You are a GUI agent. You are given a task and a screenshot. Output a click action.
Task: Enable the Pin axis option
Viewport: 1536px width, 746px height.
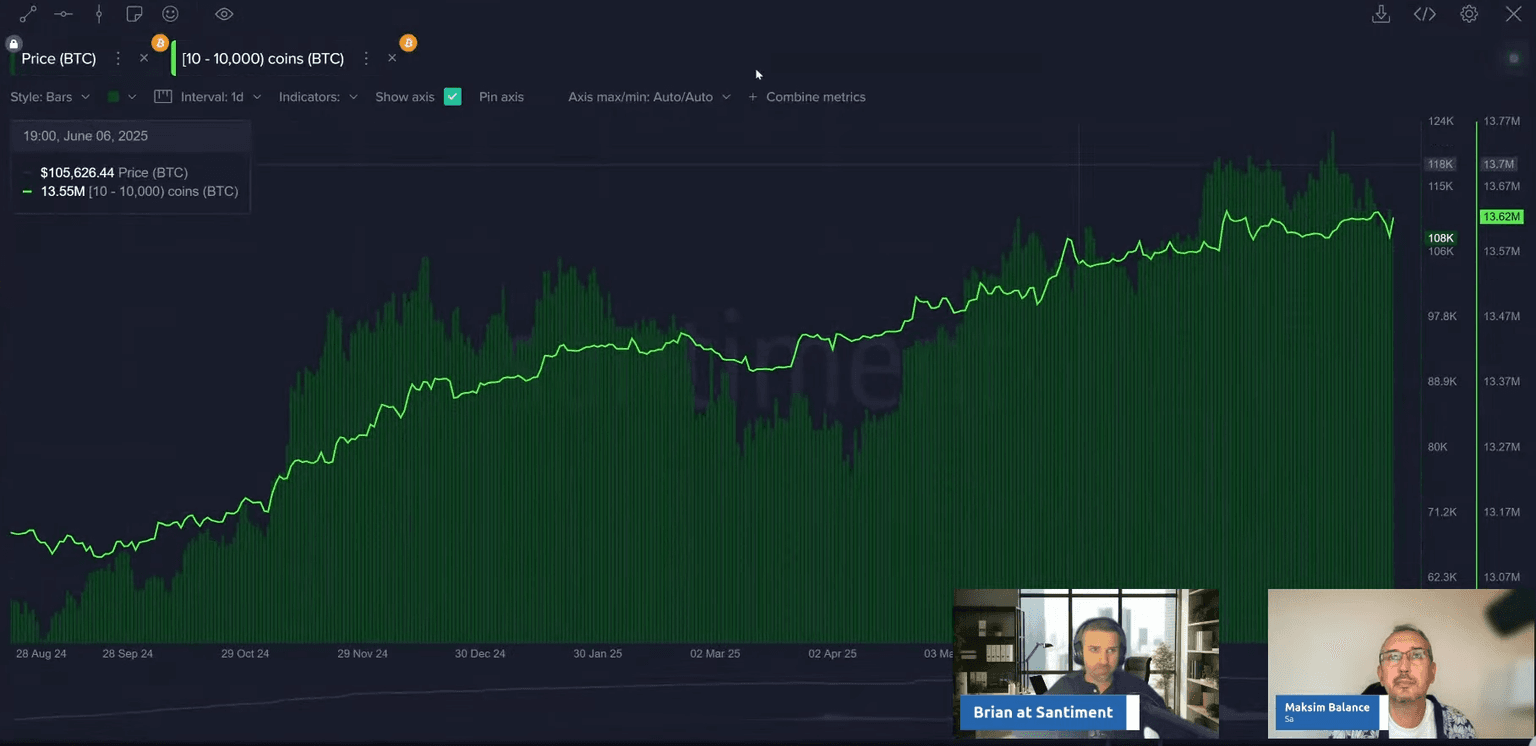(501, 97)
